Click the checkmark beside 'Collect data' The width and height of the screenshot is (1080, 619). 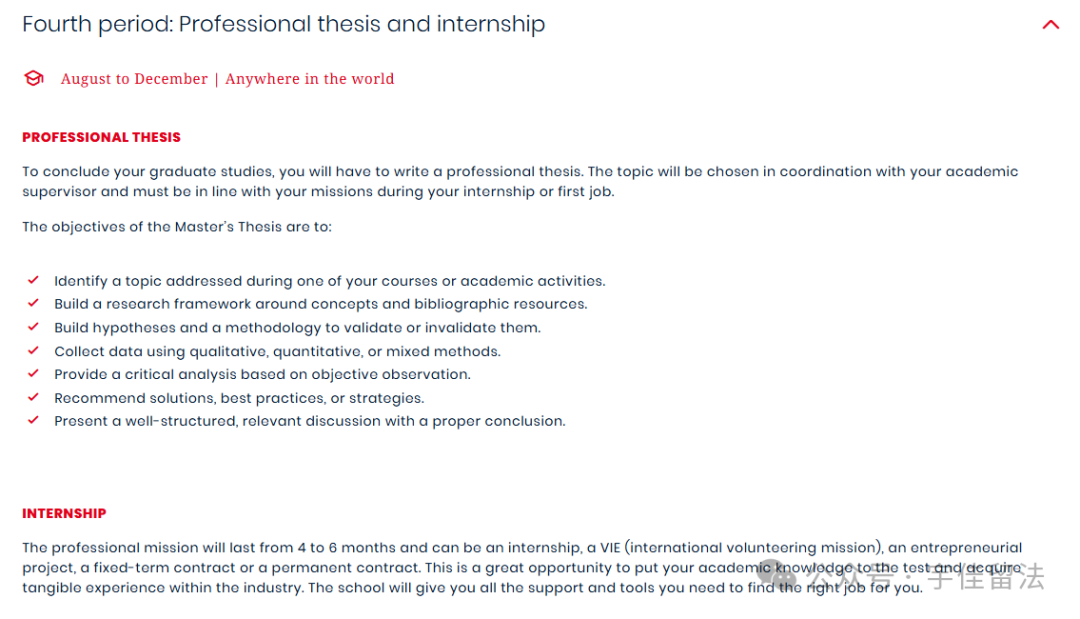[33, 350]
